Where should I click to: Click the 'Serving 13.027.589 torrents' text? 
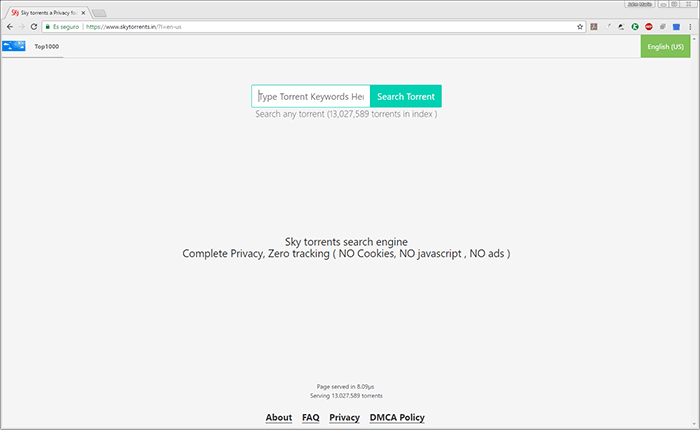pyautogui.click(x=346, y=396)
